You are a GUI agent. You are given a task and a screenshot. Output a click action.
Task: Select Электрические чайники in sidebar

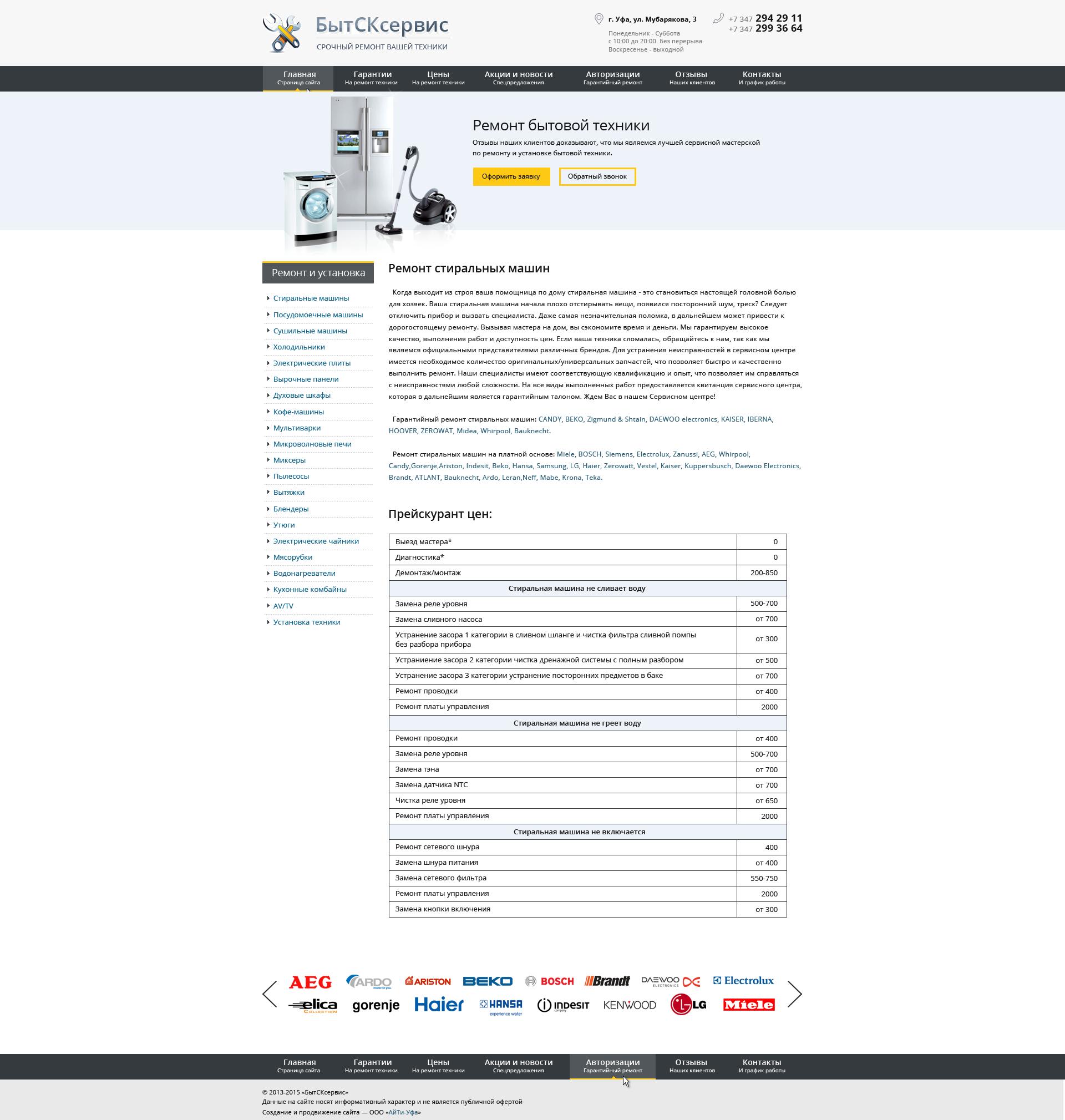[316, 541]
